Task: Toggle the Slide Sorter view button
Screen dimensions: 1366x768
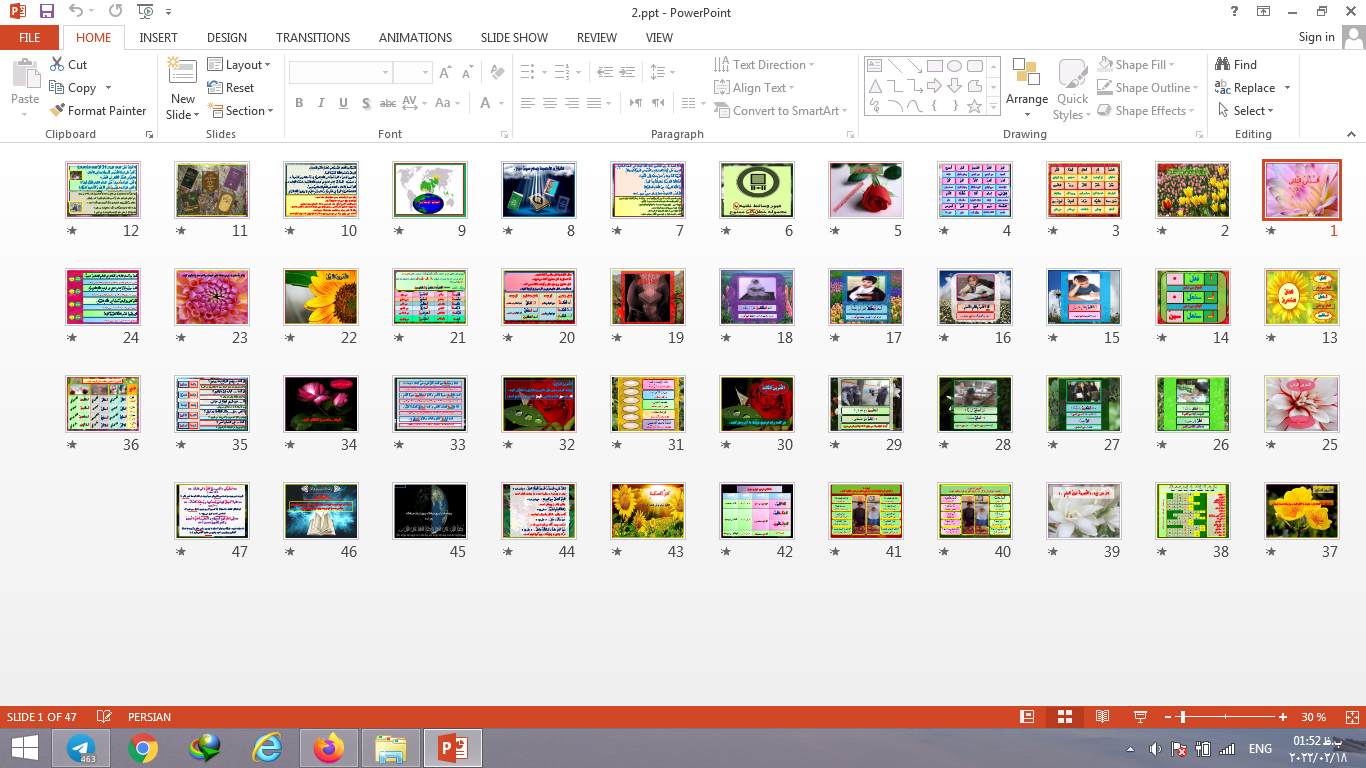Action: click(1065, 717)
